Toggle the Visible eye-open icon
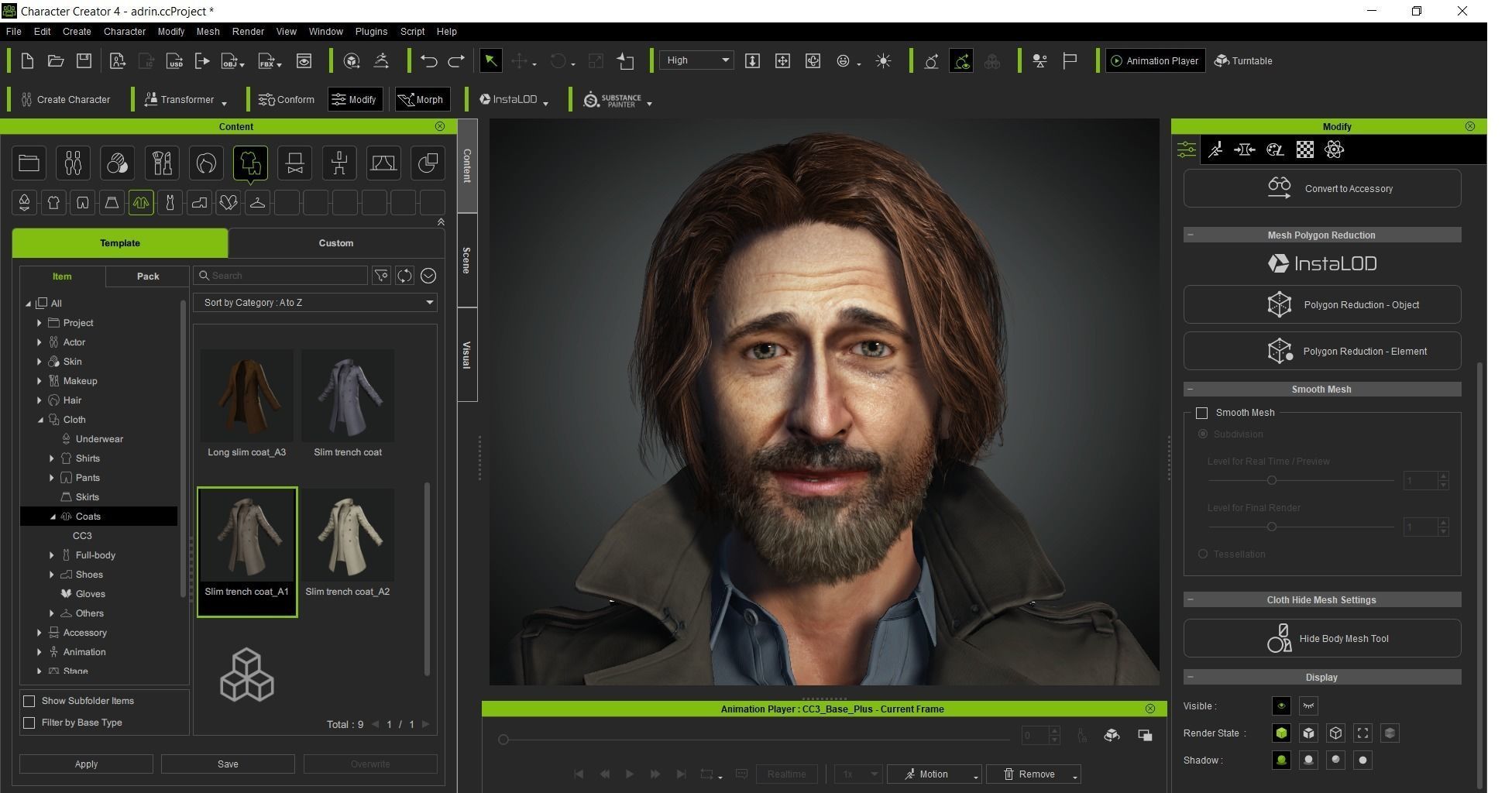 click(1281, 705)
